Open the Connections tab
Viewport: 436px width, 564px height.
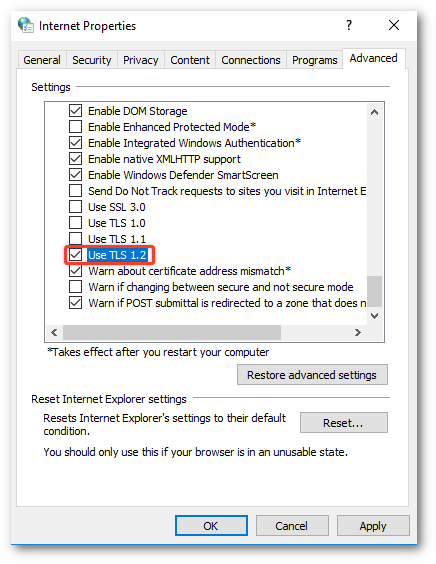251,60
